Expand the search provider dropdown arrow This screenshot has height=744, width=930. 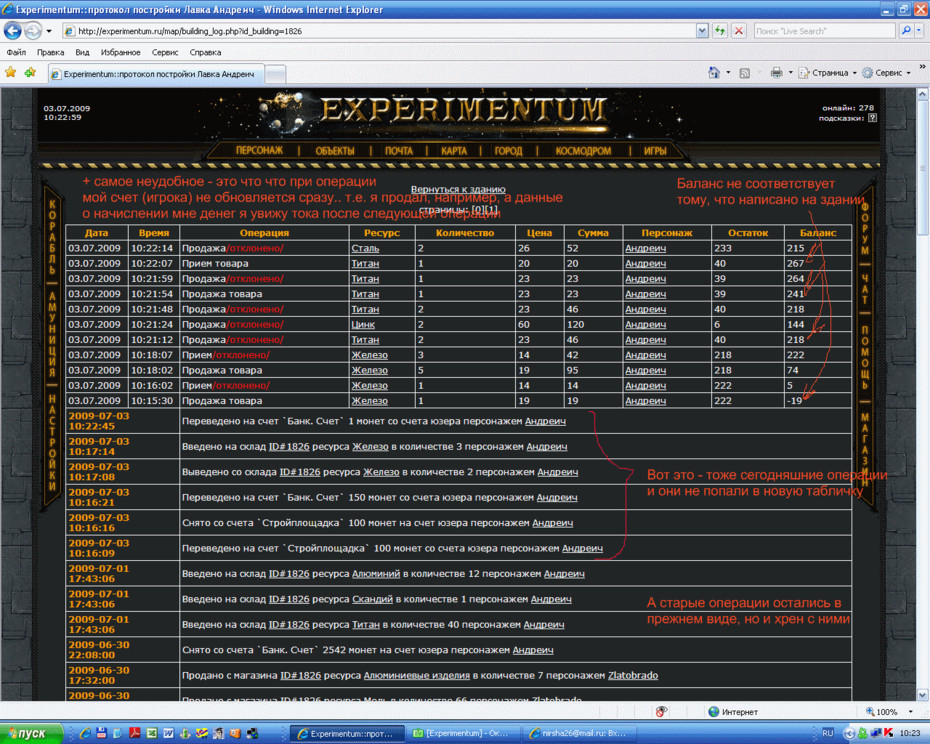pyautogui.click(x=919, y=31)
